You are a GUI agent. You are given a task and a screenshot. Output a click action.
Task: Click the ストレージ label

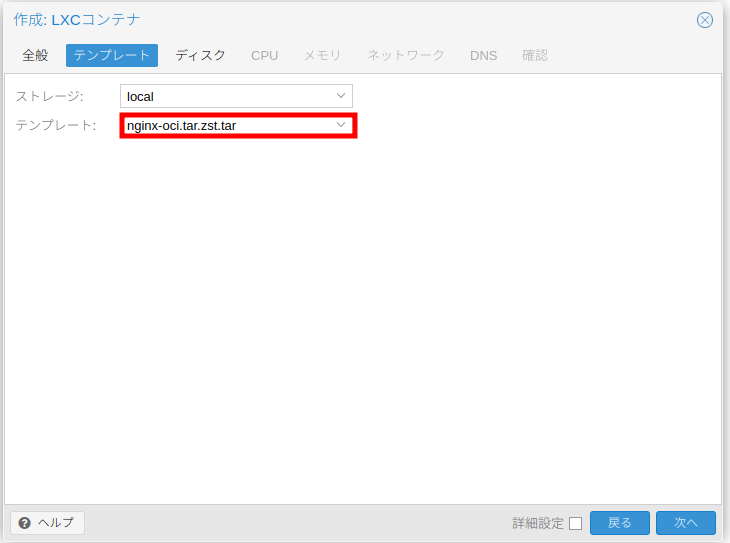49,96
